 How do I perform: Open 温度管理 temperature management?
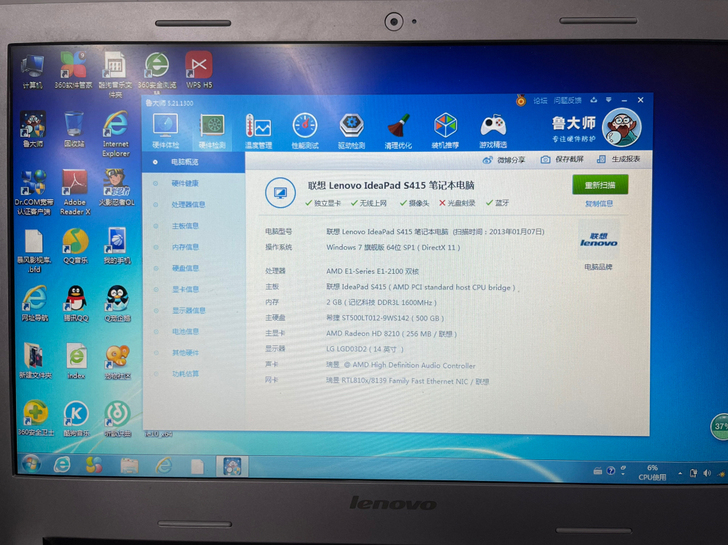click(258, 131)
